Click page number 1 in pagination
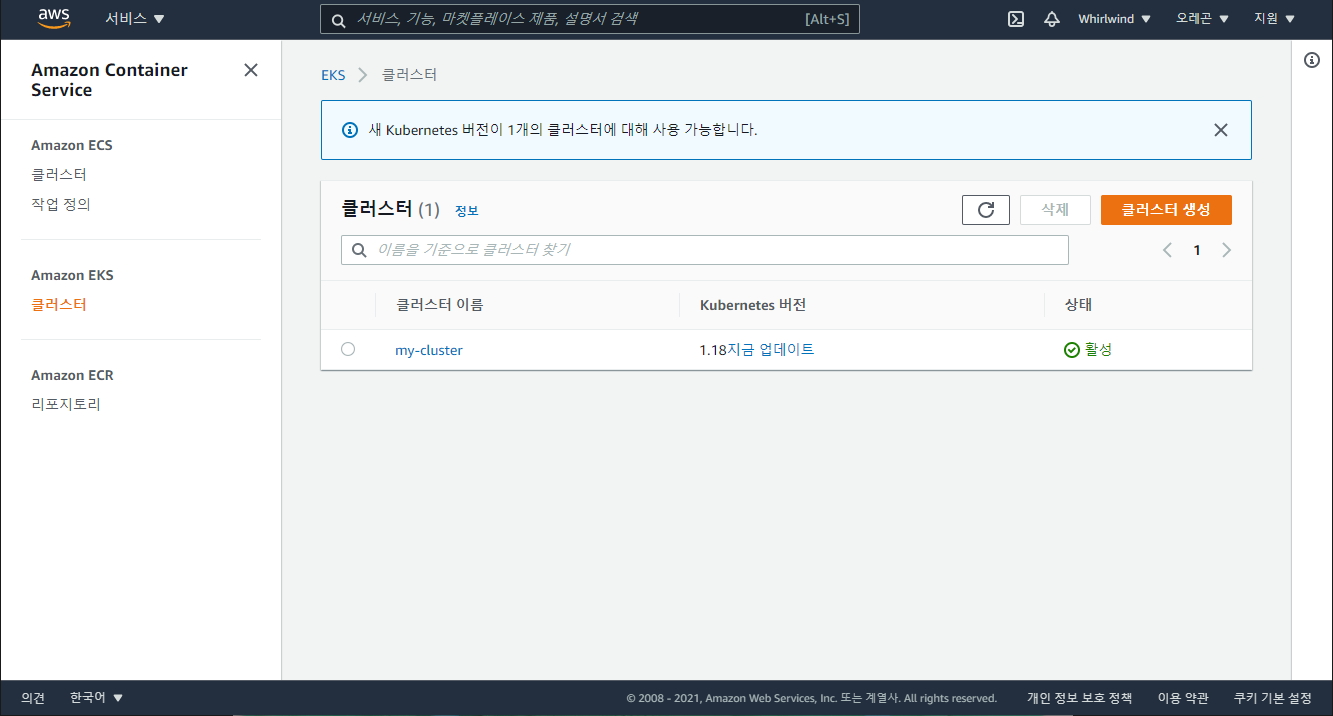The image size is (1333, 716). pos(1197,250)
